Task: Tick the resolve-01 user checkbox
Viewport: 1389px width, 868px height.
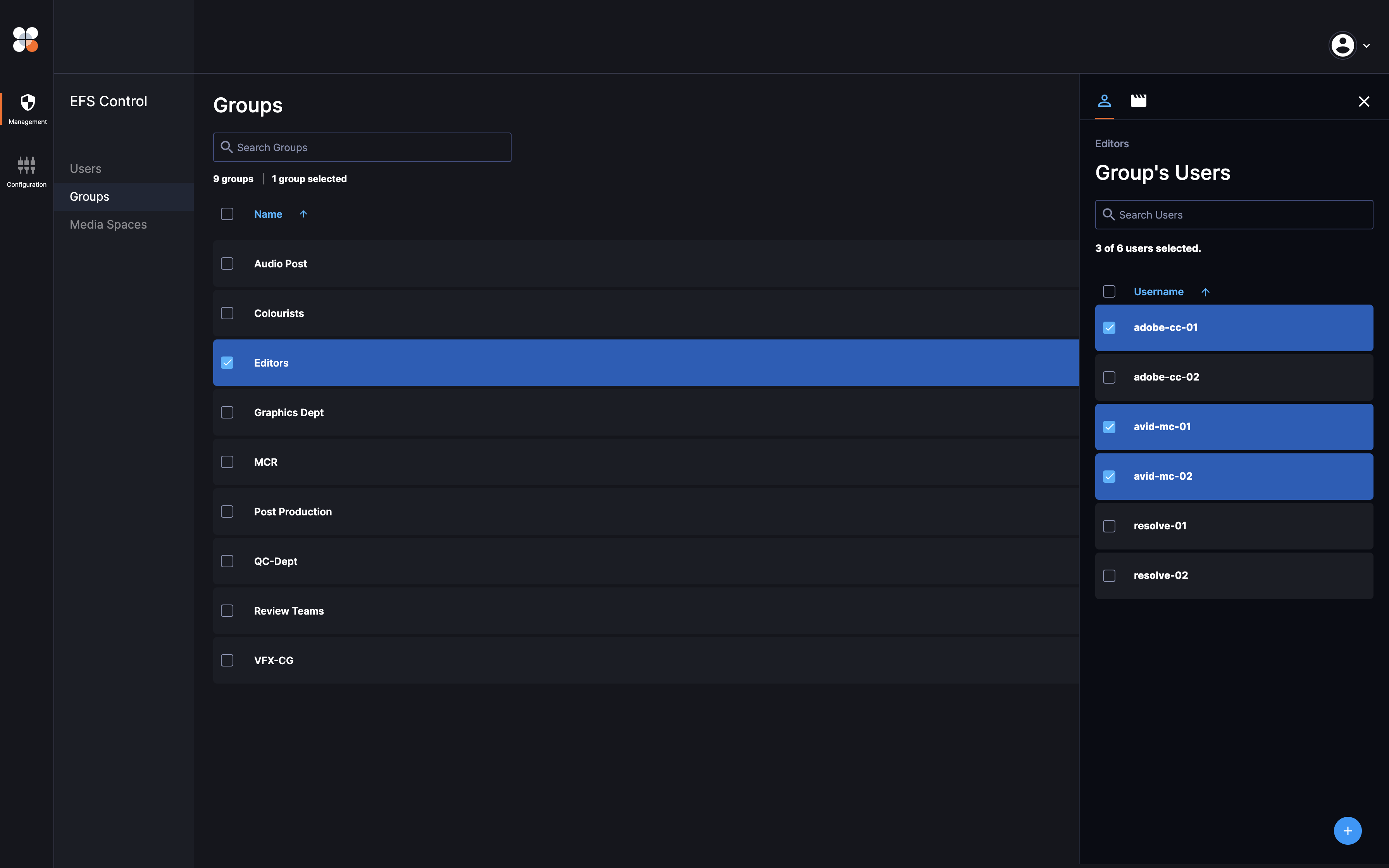Action: click(x=1109, y=526)
